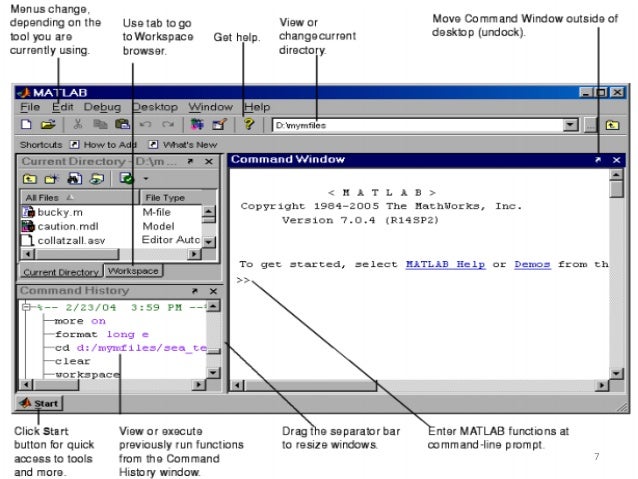
Task: Undock the Command Window
Action: (x=598, y=160)
